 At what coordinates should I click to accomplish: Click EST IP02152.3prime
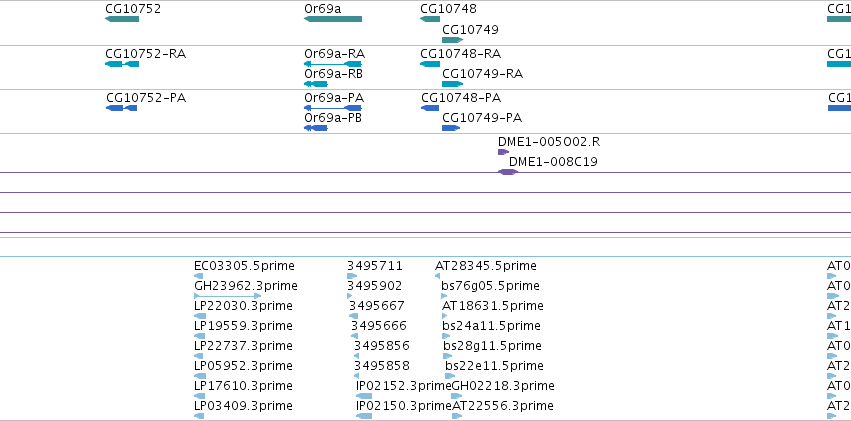click(364, 396)
